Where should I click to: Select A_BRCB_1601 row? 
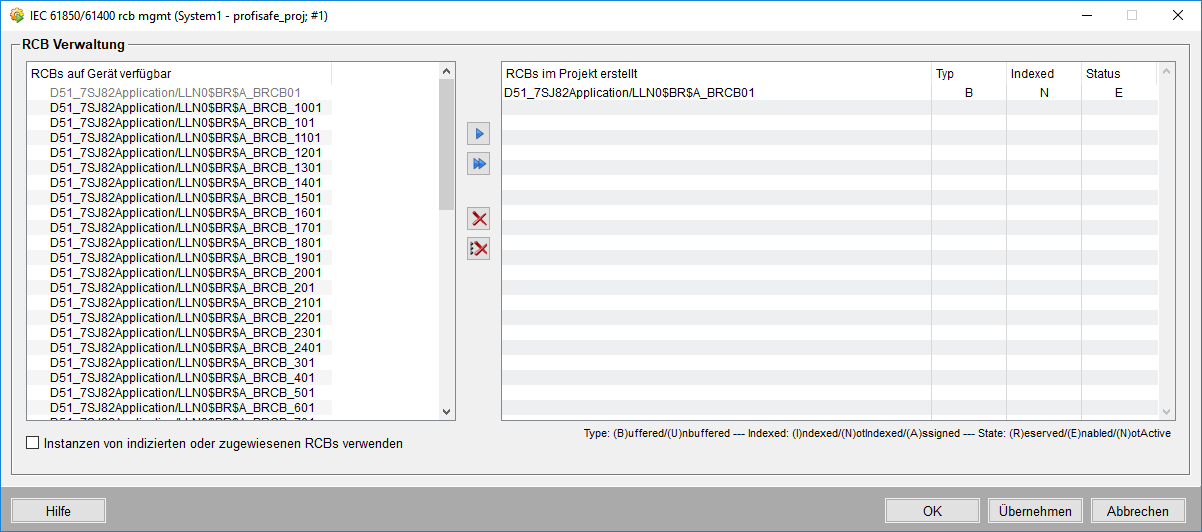click(180, 212)
